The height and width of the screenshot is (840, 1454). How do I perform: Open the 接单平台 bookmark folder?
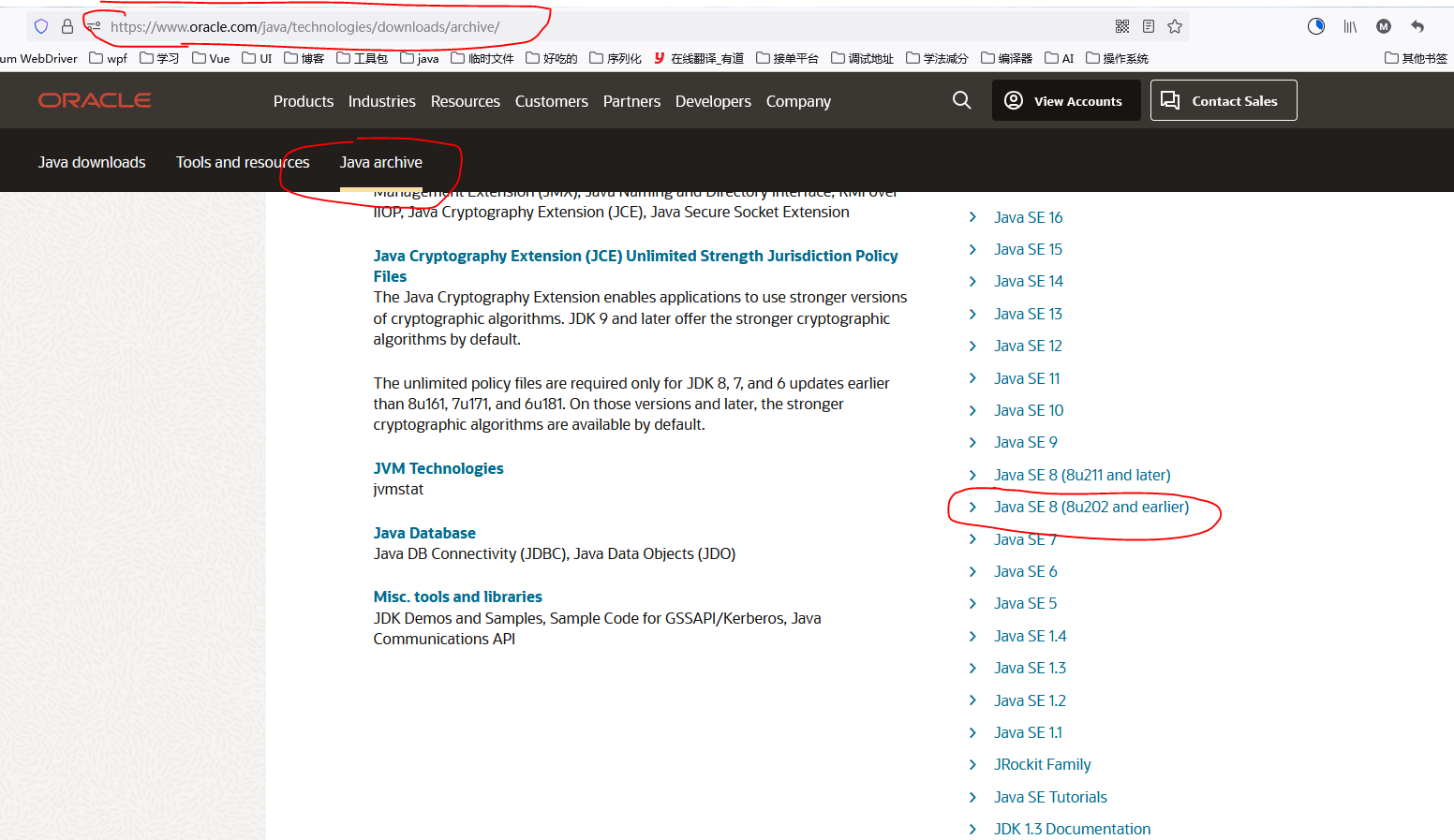[x=787, y=58]
